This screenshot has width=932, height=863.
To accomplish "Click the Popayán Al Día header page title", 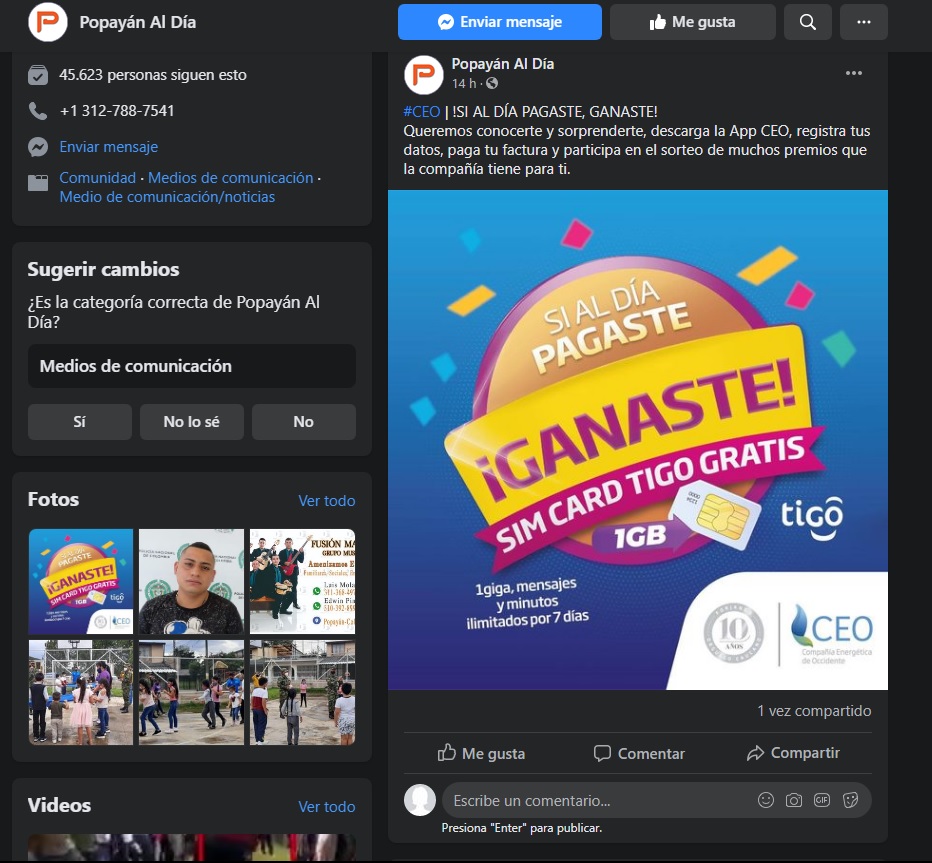I will pyautogui.click(x=138, y=22).
